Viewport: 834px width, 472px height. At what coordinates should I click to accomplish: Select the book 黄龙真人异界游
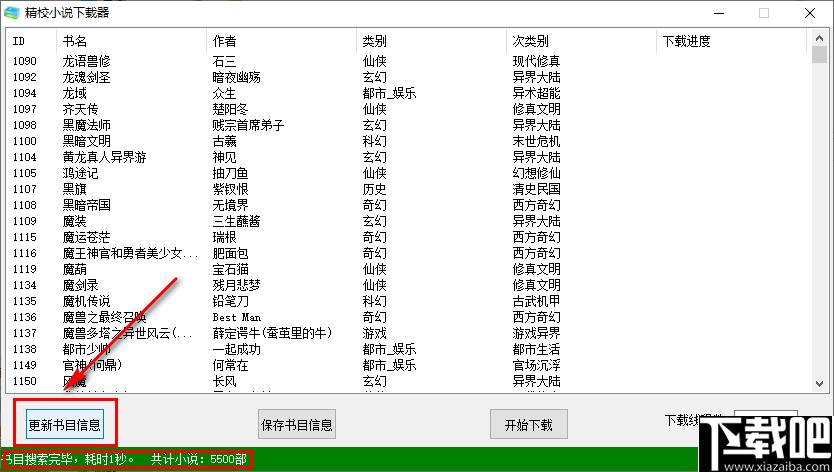tap(104, 157)
